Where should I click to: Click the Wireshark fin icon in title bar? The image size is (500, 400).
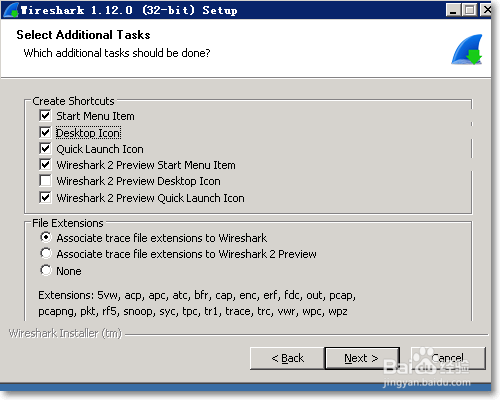11,10
